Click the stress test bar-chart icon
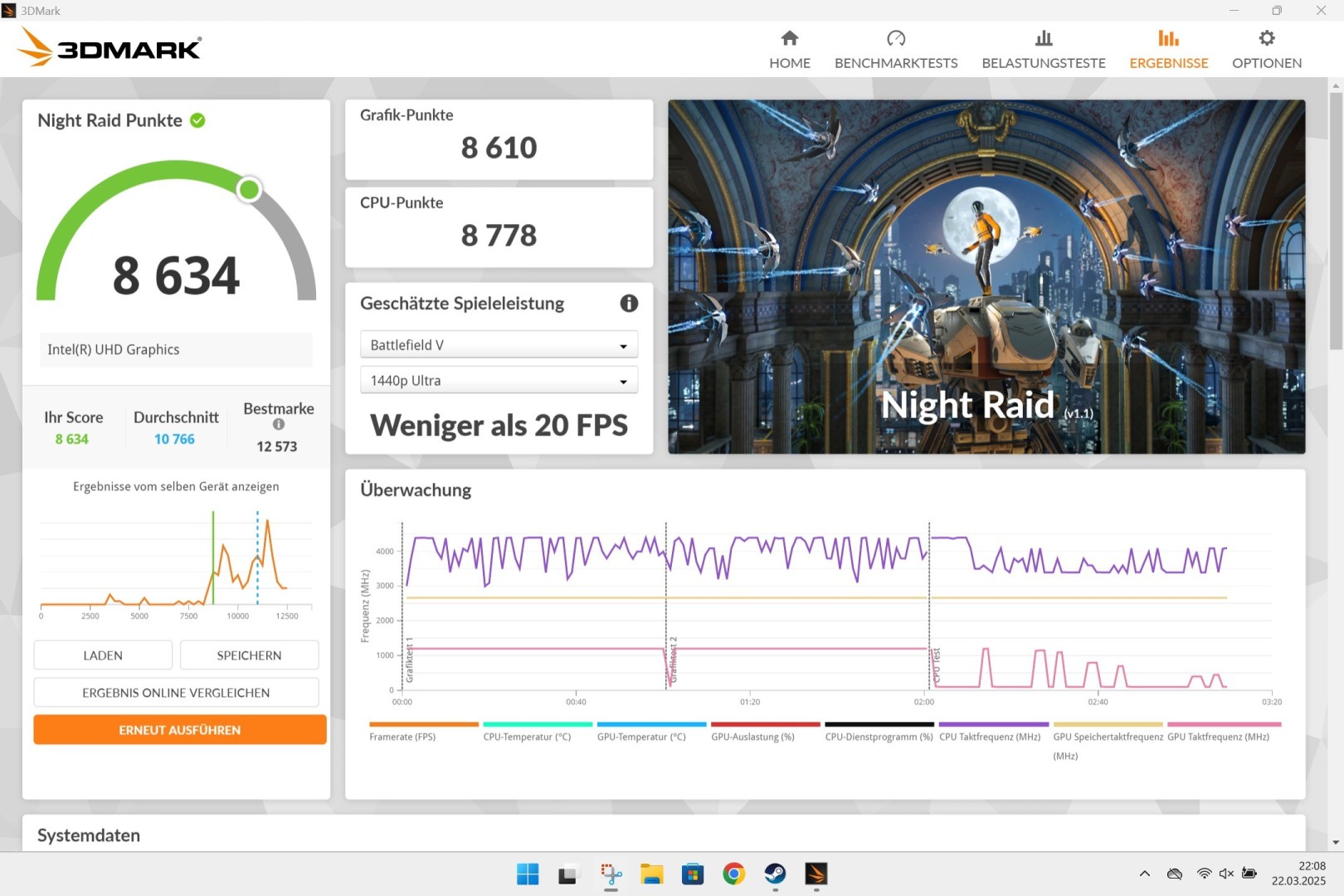1344x896 pixels. tap(1044, 38)
